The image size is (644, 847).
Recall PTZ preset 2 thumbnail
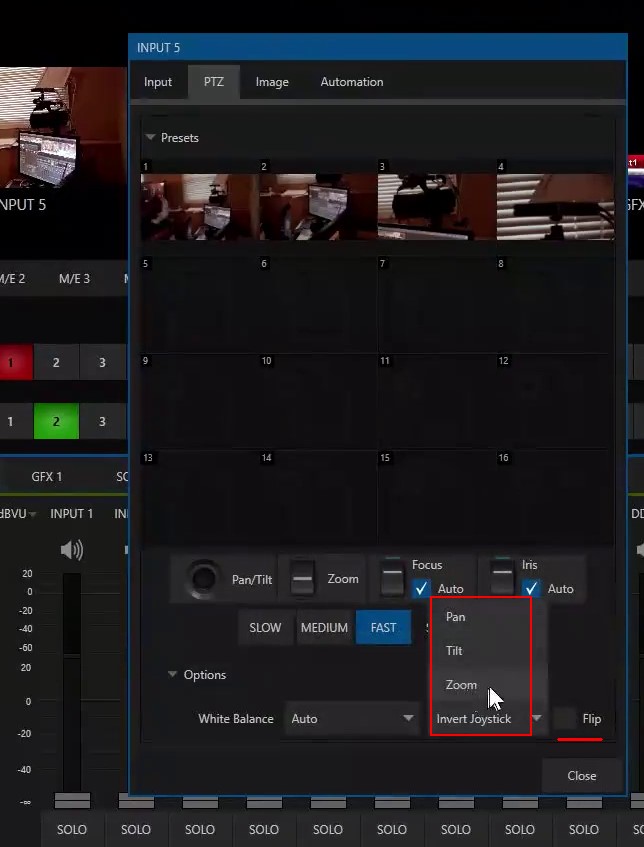[318, 206]
